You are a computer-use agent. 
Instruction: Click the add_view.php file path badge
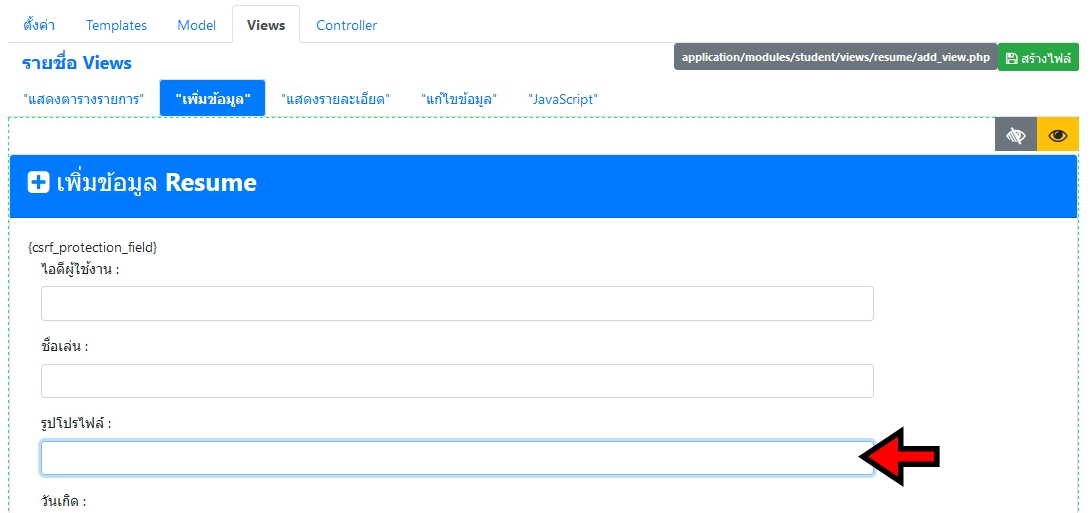(x=836, y=57)
